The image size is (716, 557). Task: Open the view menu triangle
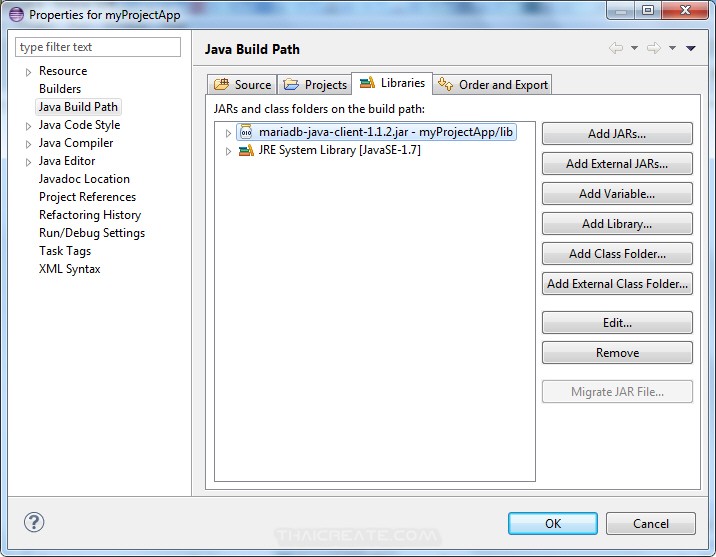(x=690, y=48)
